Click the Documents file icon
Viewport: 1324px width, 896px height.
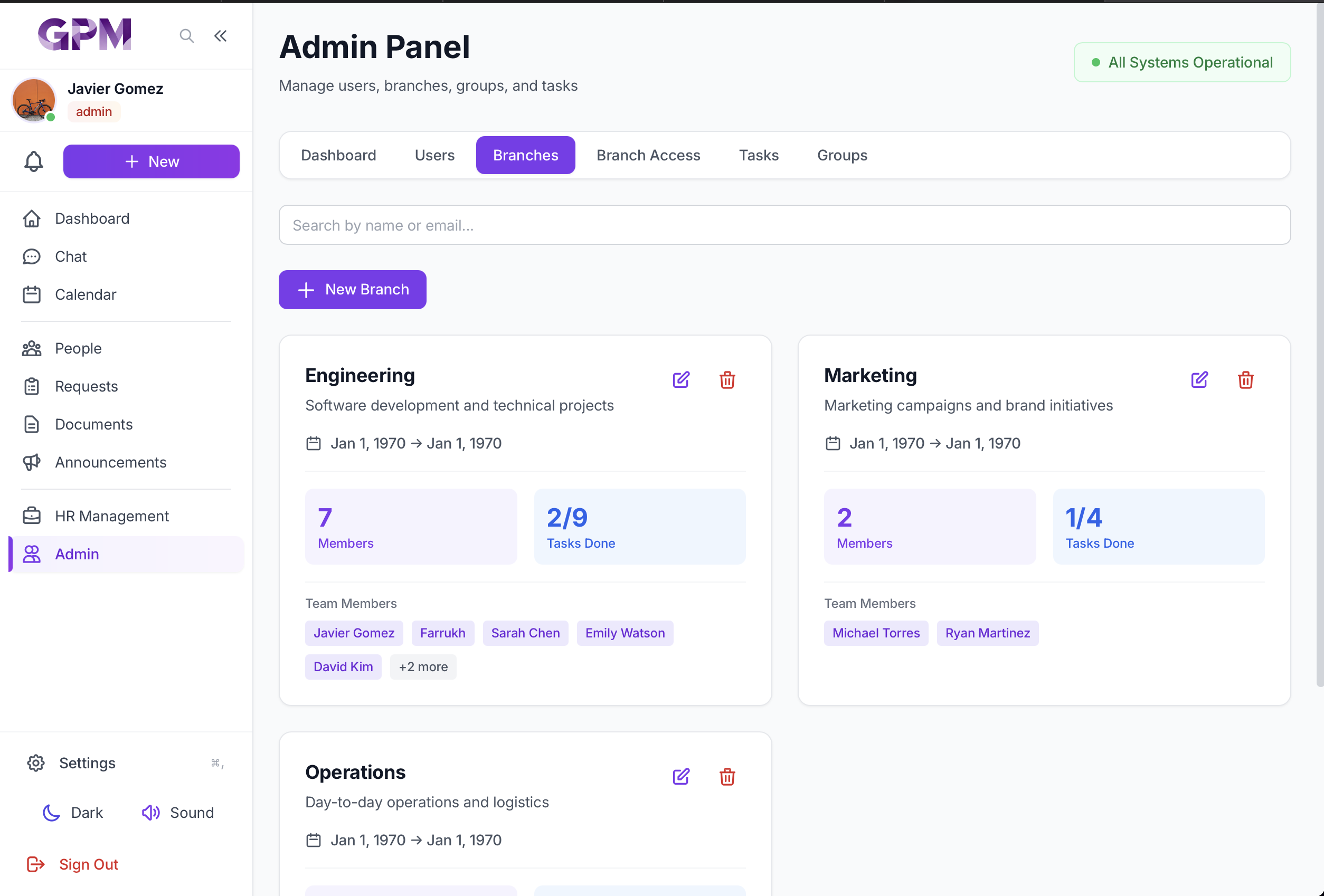[32, 424]
